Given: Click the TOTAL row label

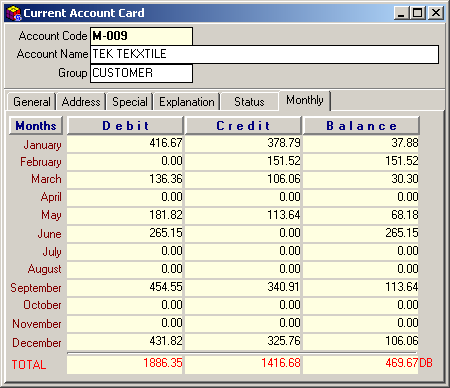Looking at the screenshot, I should (29, 365).
